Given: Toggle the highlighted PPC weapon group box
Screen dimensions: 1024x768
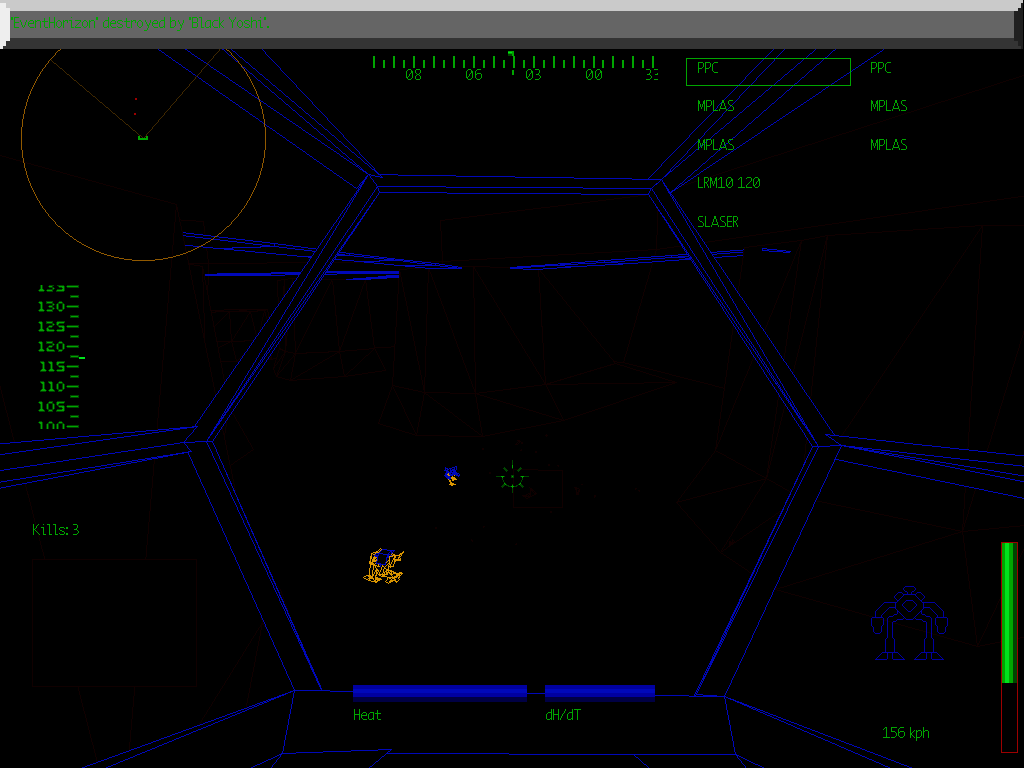Looking at the screenshot, I should coord(767,70).
